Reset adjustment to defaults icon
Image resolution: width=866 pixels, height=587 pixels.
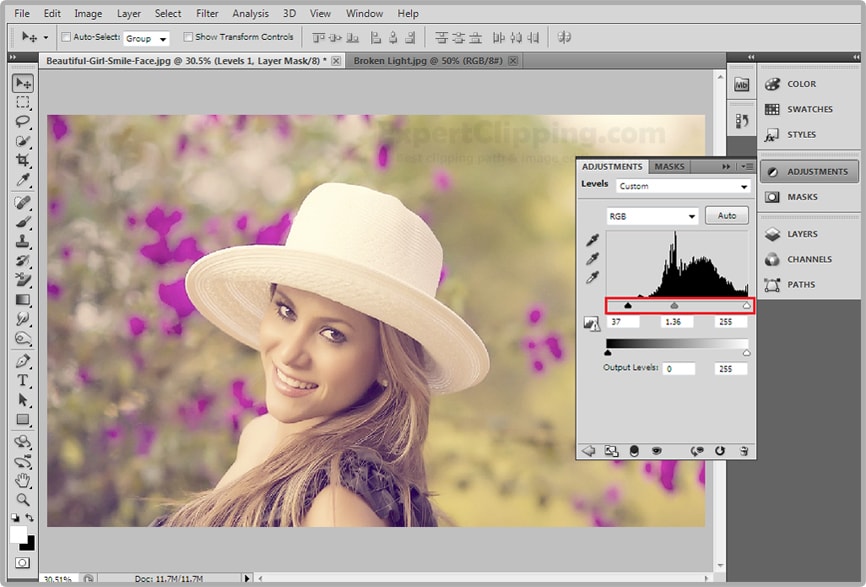(719, 451)
